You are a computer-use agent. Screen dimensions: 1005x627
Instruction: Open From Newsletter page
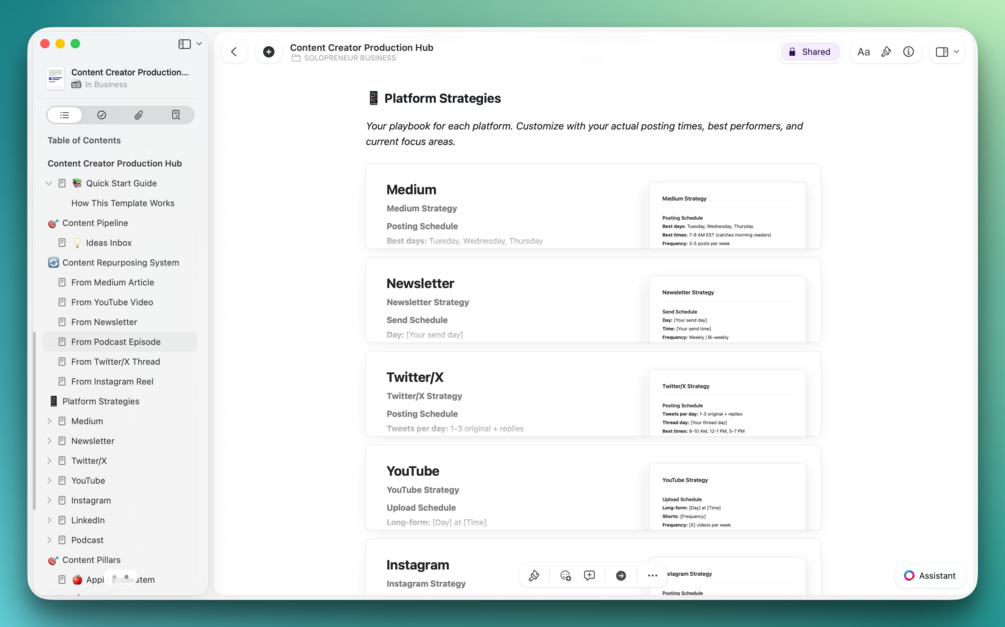click(104, 322)
